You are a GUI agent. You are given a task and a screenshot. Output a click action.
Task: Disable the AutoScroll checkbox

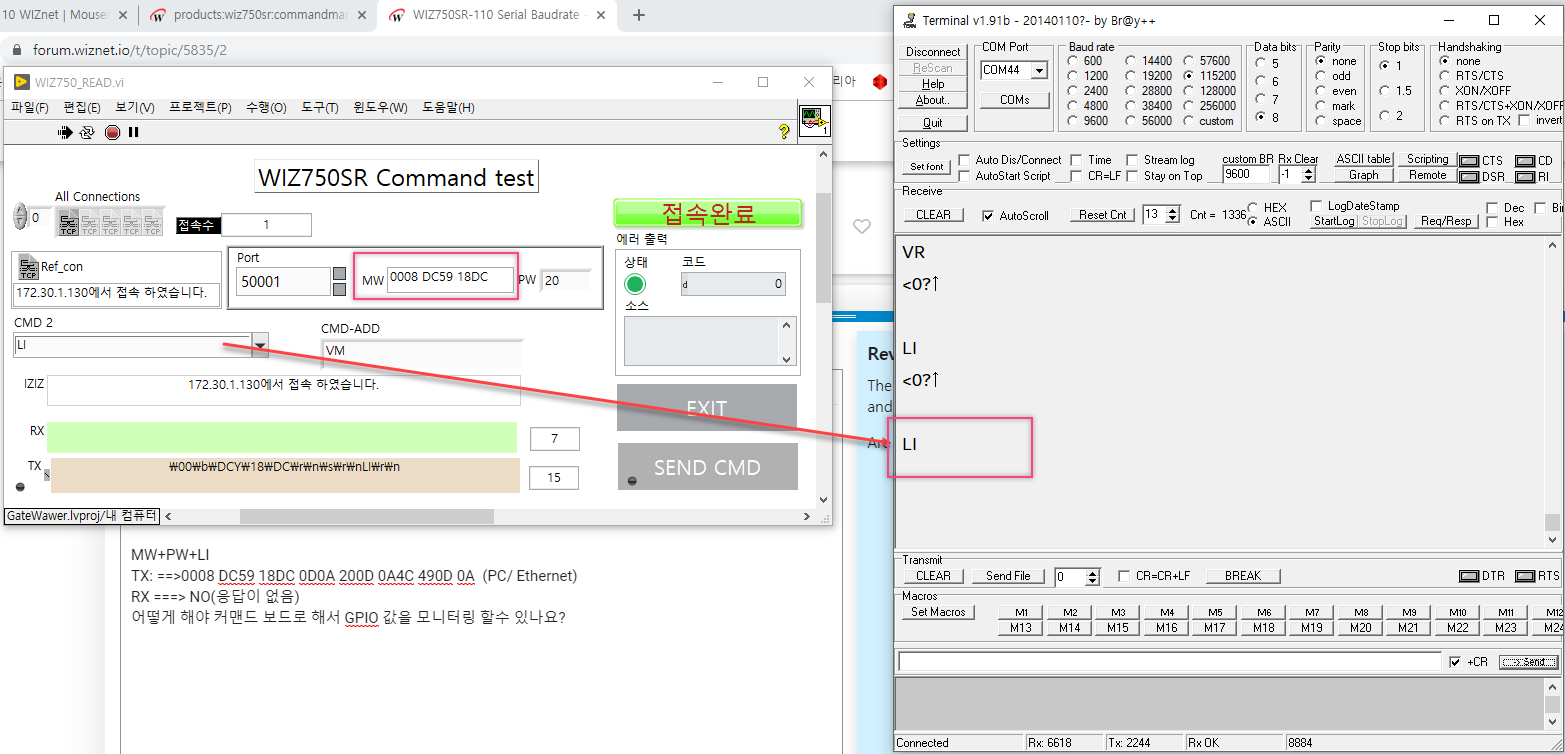pyautogui.click(x=988, y=215)
